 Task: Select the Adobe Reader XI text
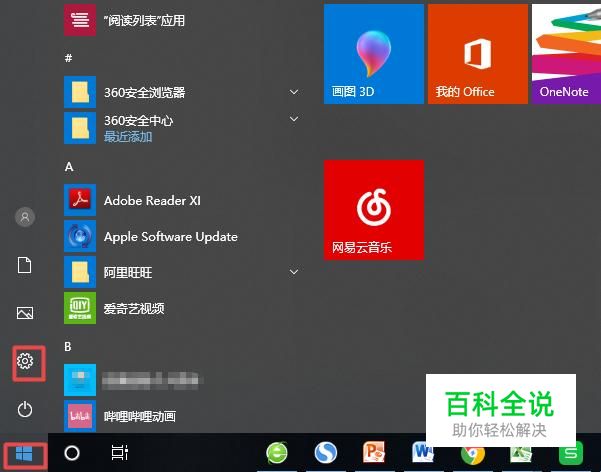coord(152,201)
